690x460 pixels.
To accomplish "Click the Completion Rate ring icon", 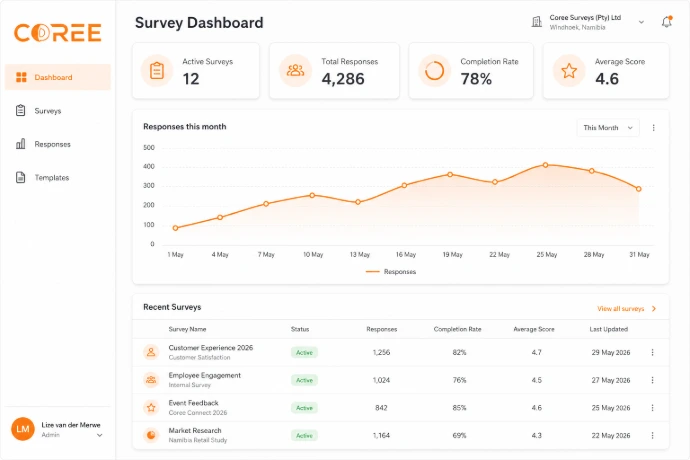I will pos(434,70).
